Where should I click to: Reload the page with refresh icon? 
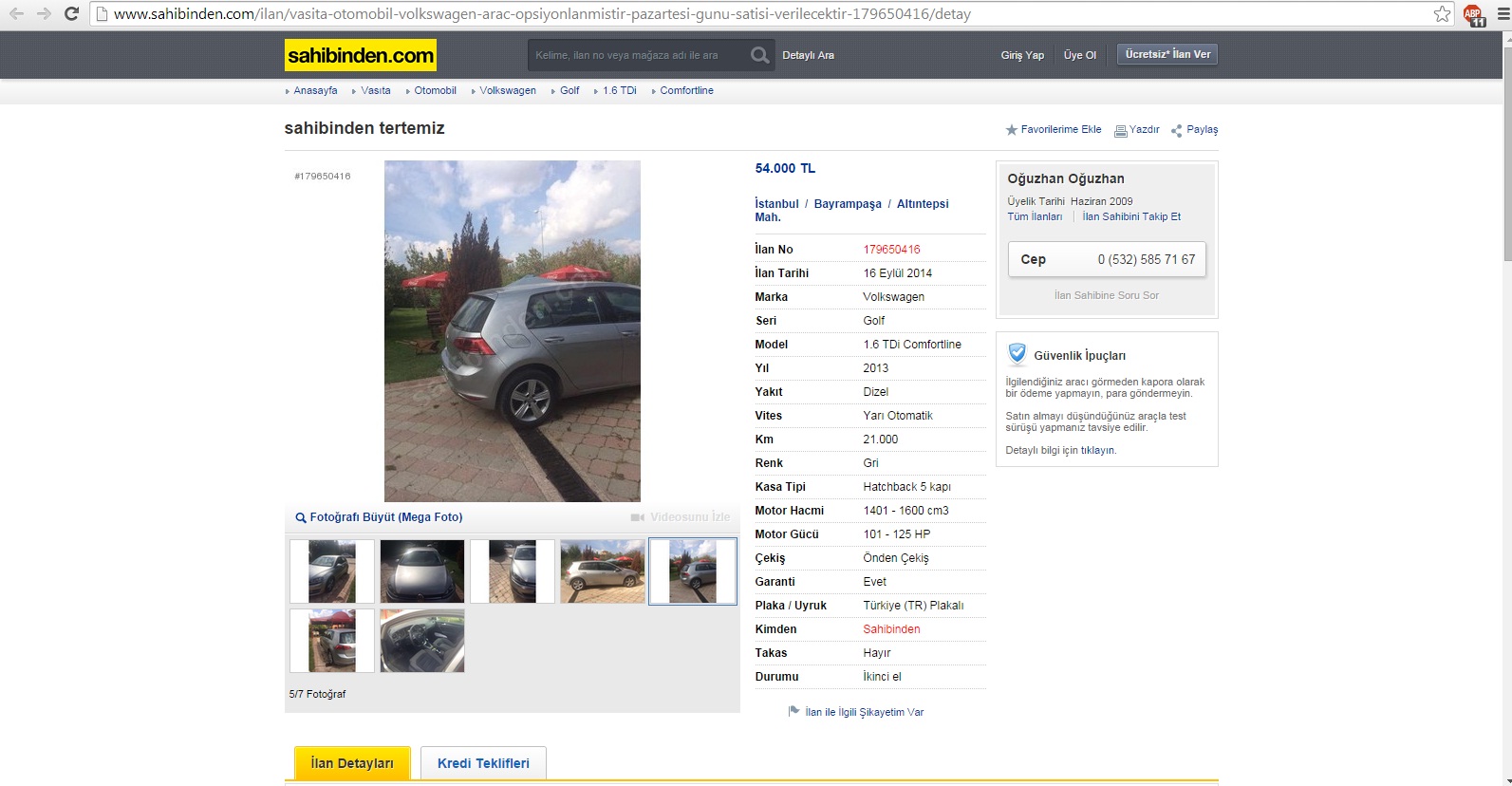tap(71, 13)
